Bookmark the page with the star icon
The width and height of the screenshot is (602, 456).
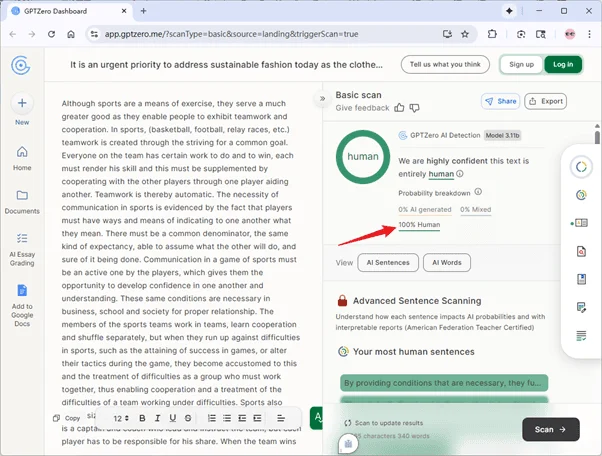[465, 34]
